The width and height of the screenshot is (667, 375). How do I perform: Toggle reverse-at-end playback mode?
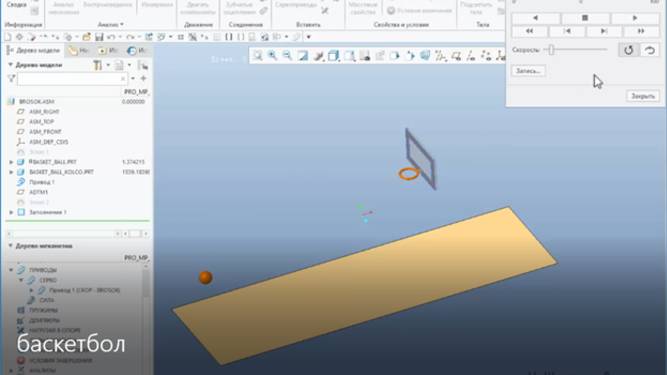(x=650, y=50)
